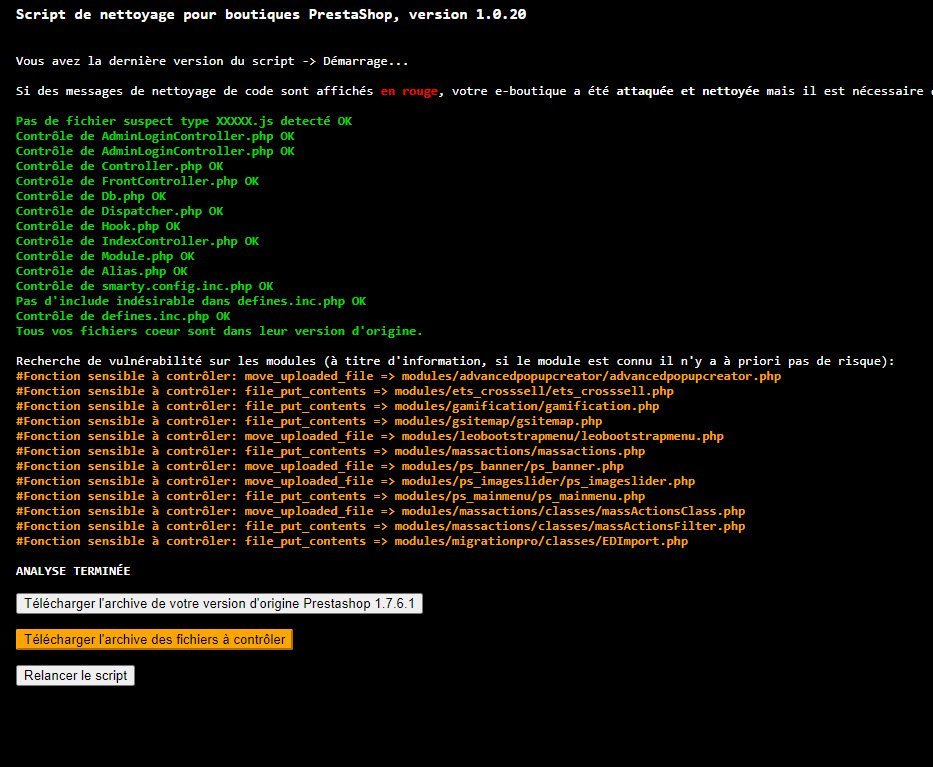Click the gamification.php warning line
Viewport: 933px width, 767px height.
point(338,406)
